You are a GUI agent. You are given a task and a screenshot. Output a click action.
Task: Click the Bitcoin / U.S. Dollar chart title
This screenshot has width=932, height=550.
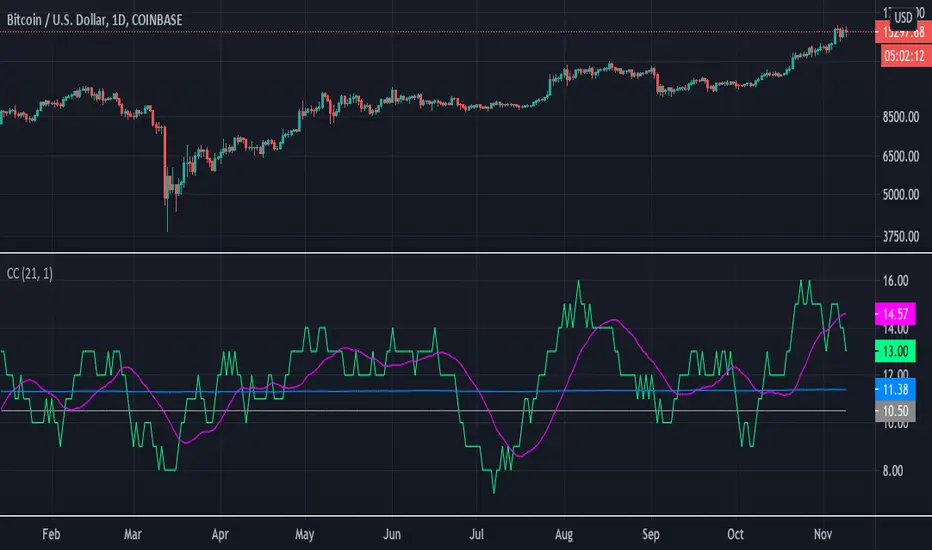click(x=95, y=20)
